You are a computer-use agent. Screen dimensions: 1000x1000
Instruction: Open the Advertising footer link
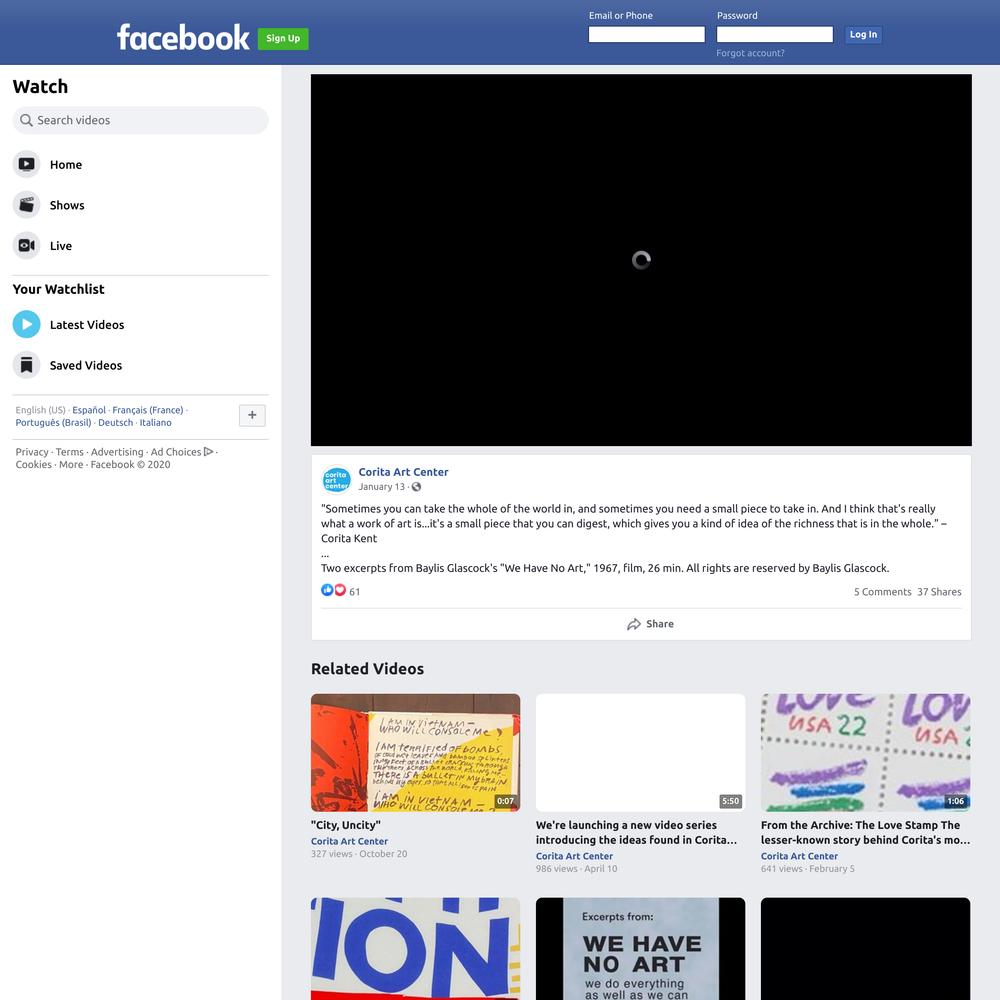coord(117,452)
